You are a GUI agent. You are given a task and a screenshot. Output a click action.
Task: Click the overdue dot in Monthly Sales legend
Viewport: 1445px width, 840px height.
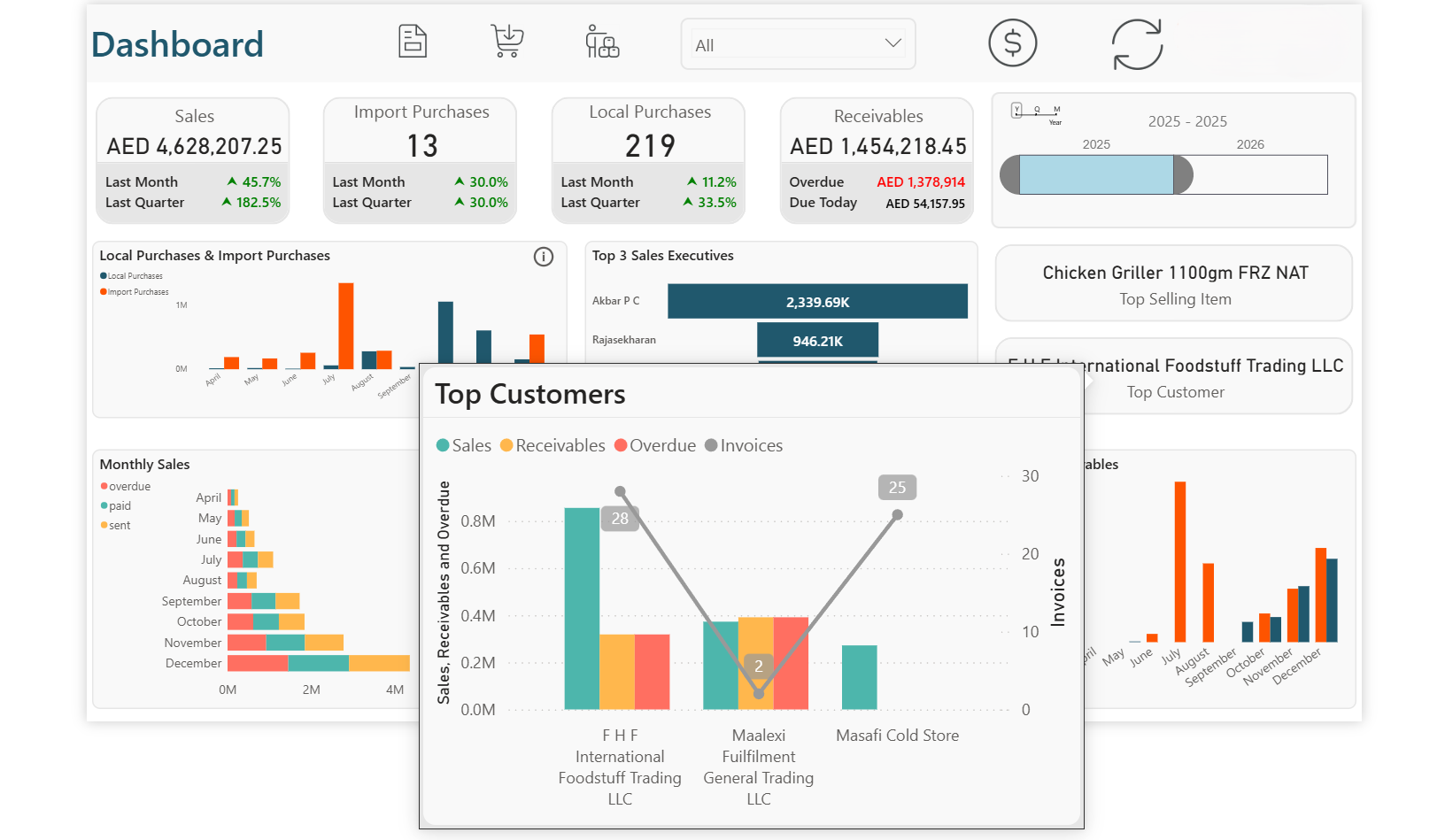[x=104, y=486]
